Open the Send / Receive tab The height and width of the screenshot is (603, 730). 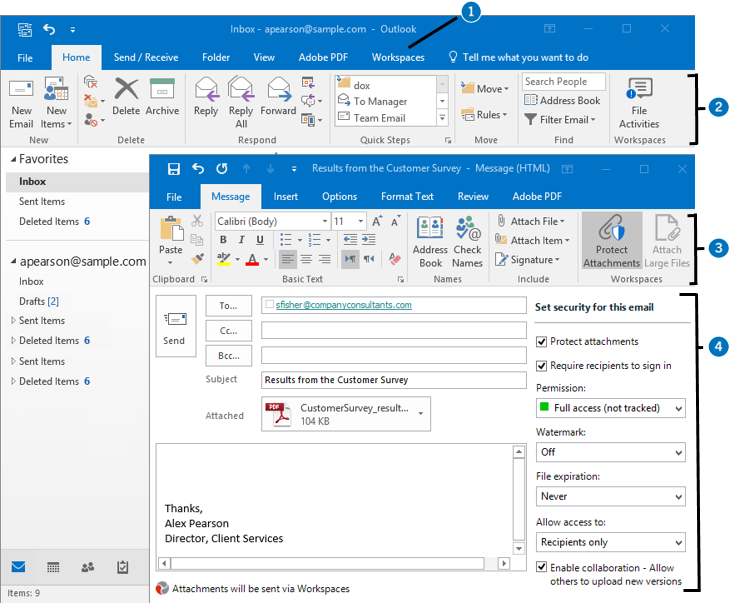click(146, 57)
